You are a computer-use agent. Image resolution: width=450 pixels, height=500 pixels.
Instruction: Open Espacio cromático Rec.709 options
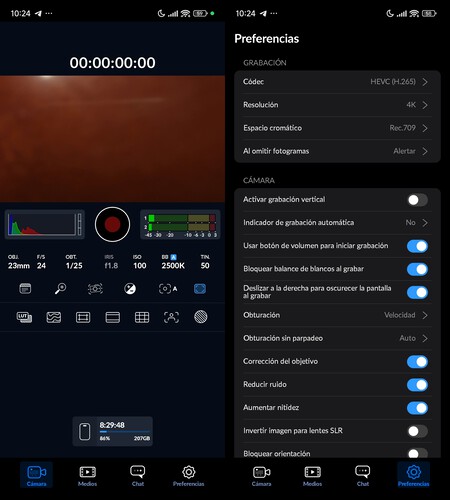point(337,128)
